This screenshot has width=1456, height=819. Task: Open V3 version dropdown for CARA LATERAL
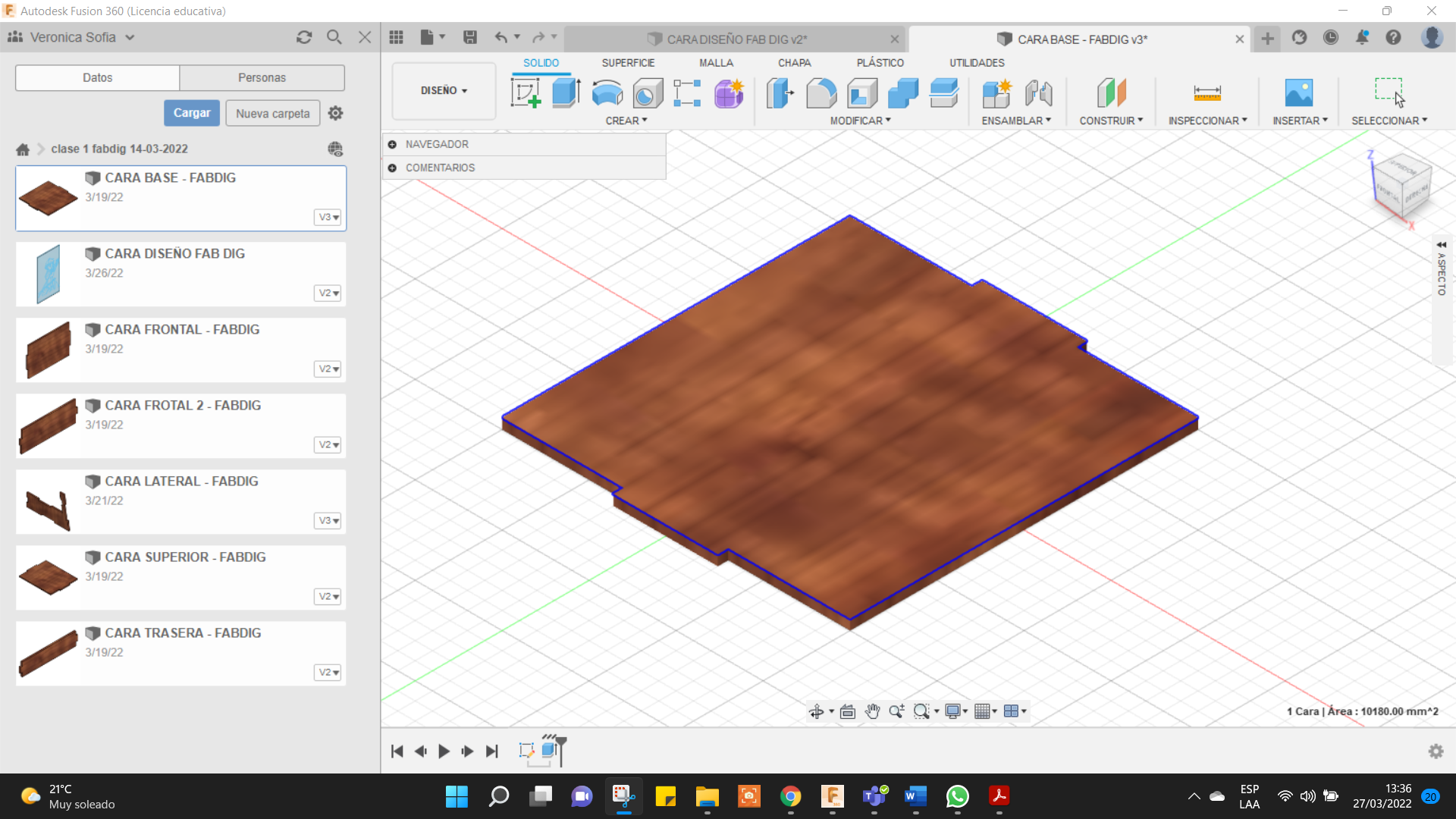point(328,520)
